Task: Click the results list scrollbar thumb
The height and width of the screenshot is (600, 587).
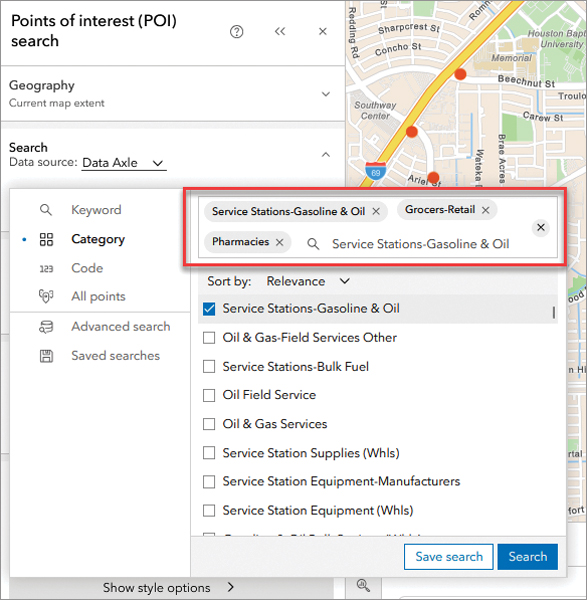Action: pyautogui.click(x=554, y=312)
